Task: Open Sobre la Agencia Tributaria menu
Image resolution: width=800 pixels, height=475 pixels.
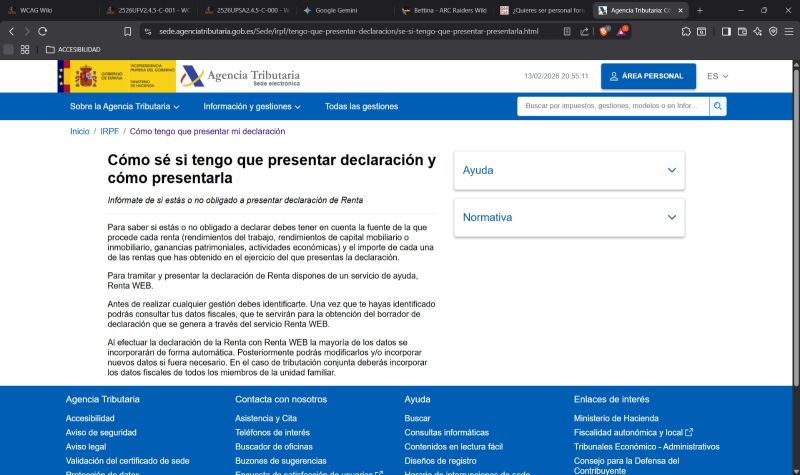Action: [x=124, y=106]
